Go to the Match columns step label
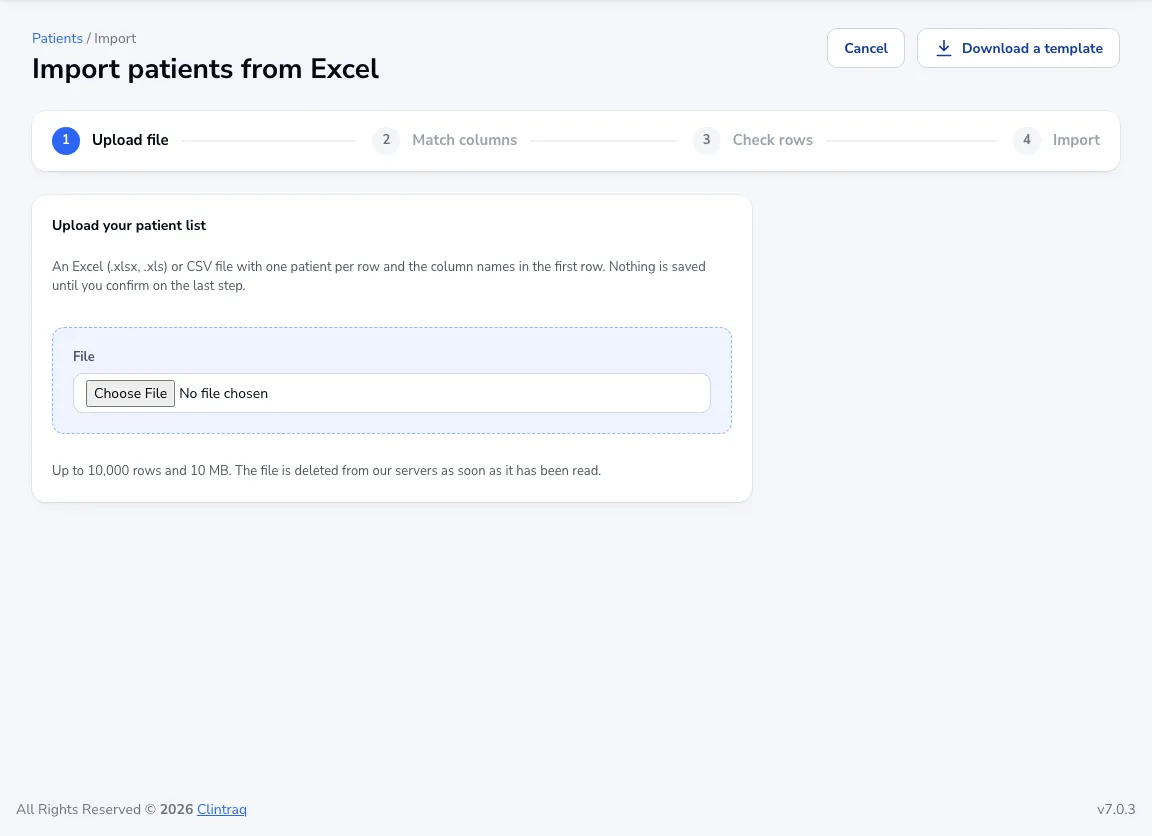This screenshot has width=1152, height=836. click(464, 140)
